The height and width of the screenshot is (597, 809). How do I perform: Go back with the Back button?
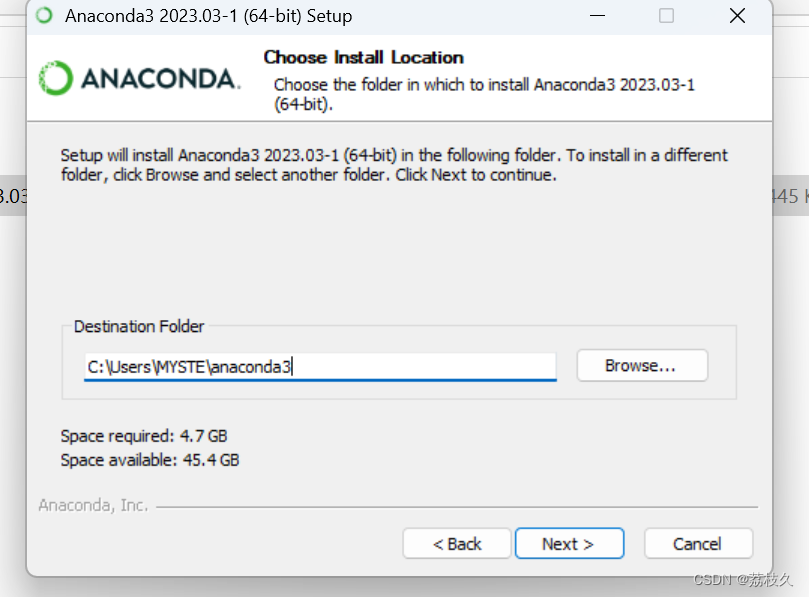457,544
